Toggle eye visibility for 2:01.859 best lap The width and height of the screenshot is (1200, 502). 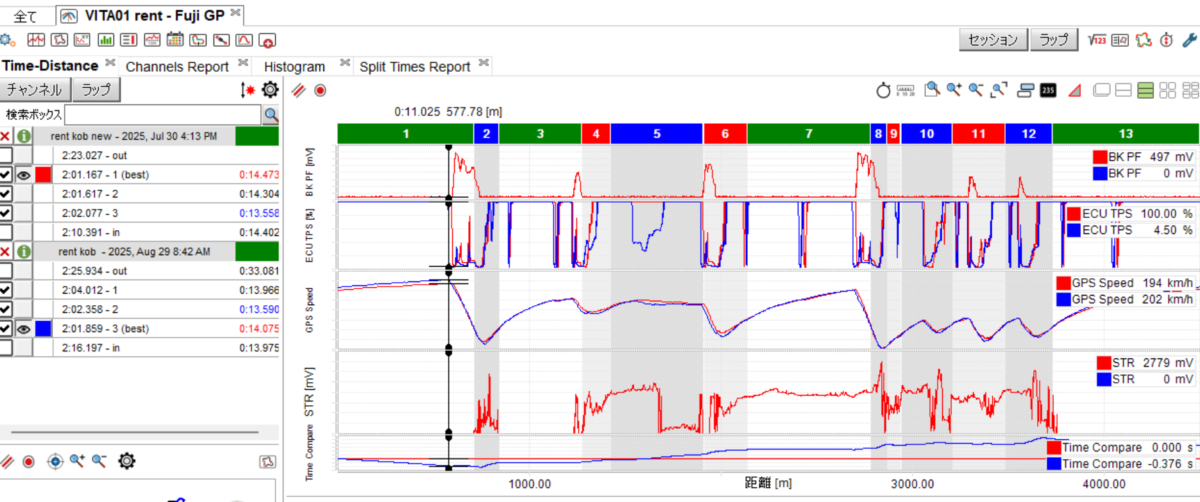(24, 328)
